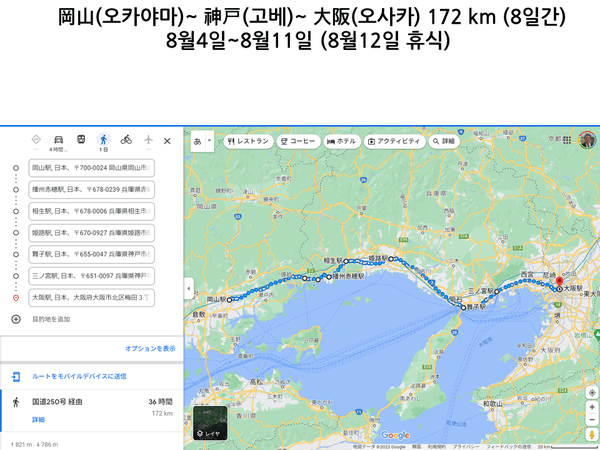Select the recommended travel mode diamond icon
This screenshot has width=600, height=450.
coord(36,140)
